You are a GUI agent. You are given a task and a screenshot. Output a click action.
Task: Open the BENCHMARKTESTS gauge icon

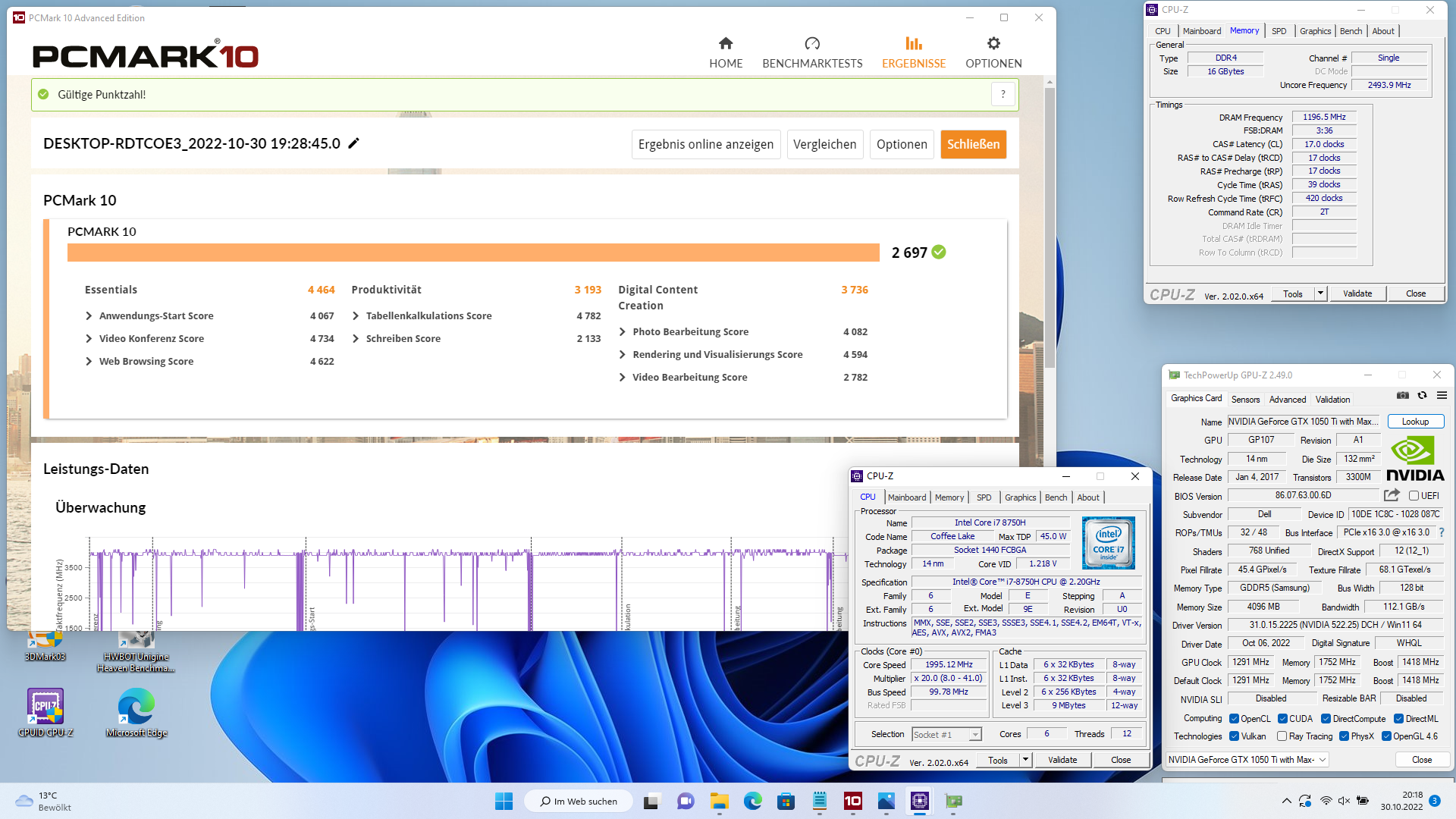click(x=812, y=43)
